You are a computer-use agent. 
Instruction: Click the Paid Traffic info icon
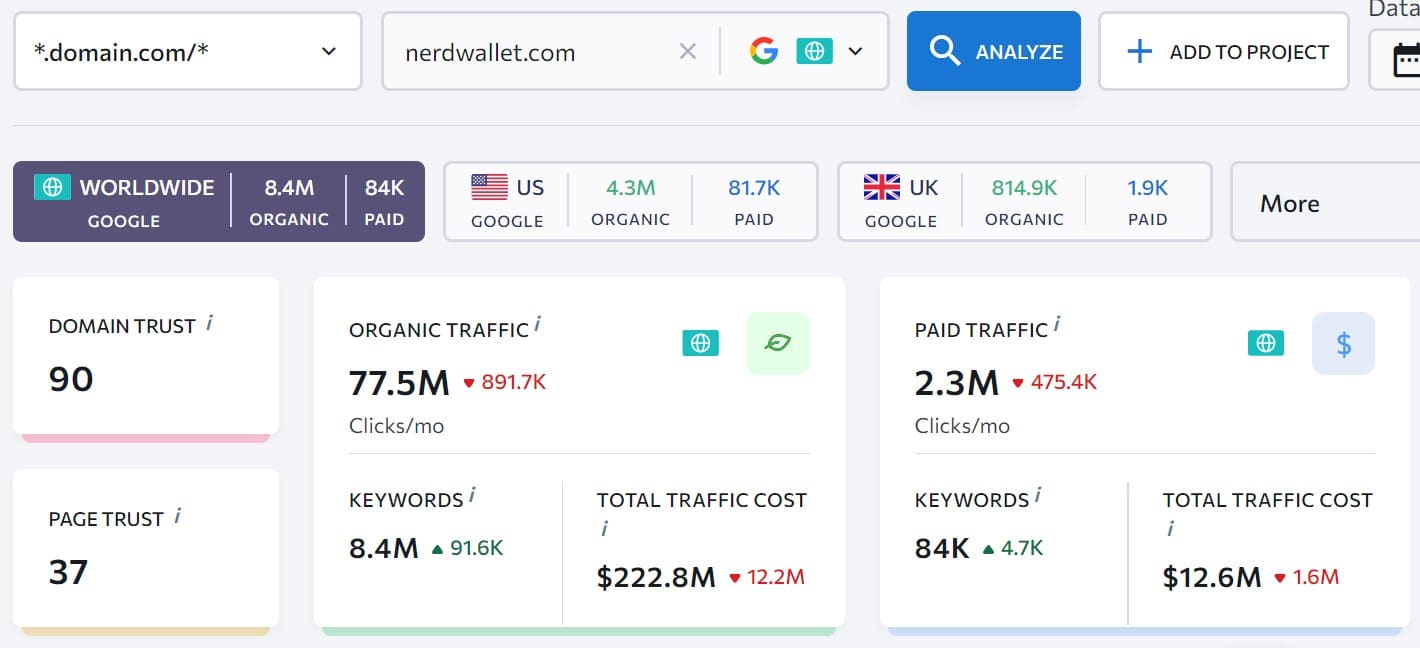pyautogui.click(x=1057, y=324)
